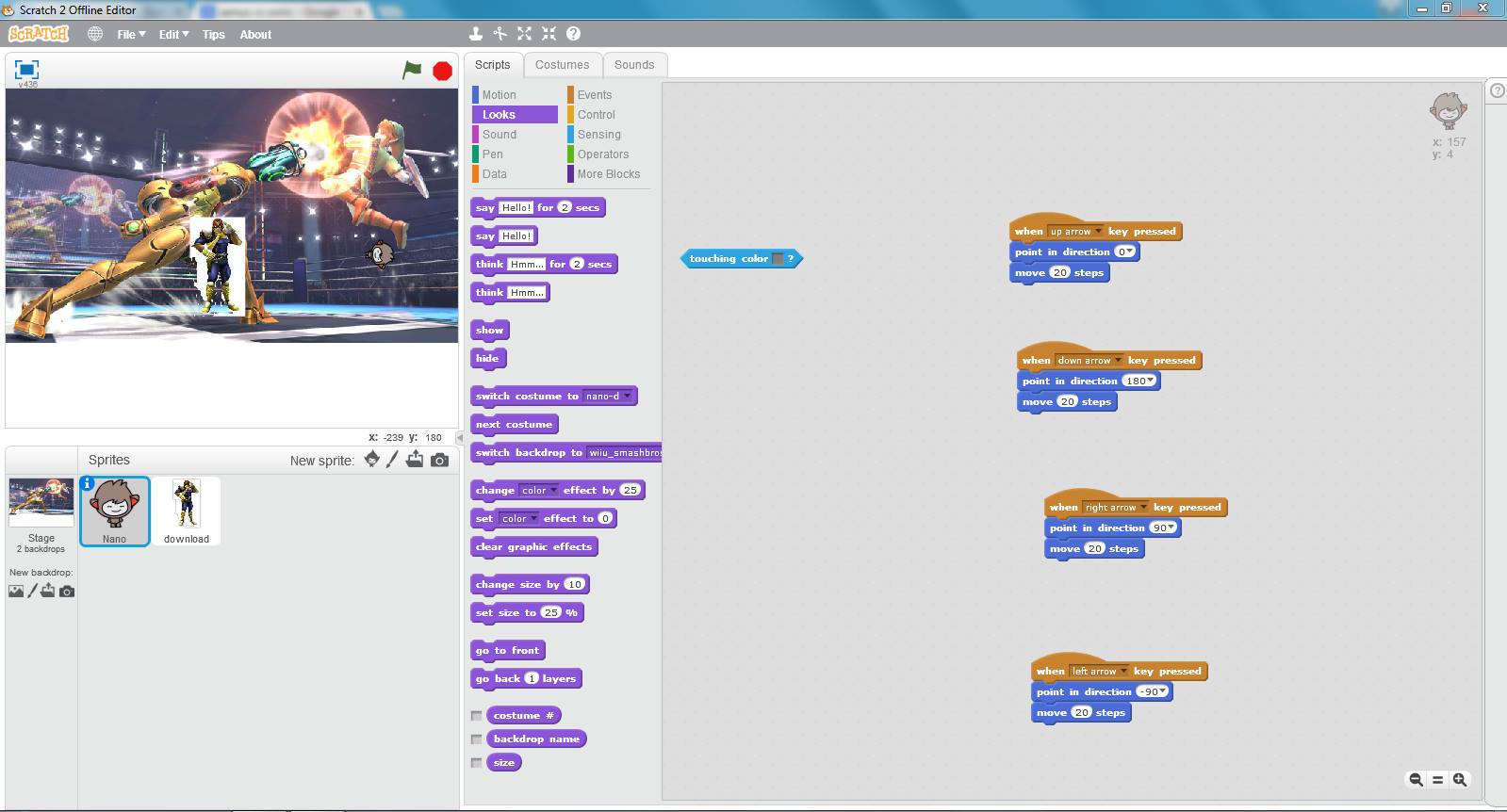
Task: Select the Grow sprite tool
Action: tap(524, 34)
